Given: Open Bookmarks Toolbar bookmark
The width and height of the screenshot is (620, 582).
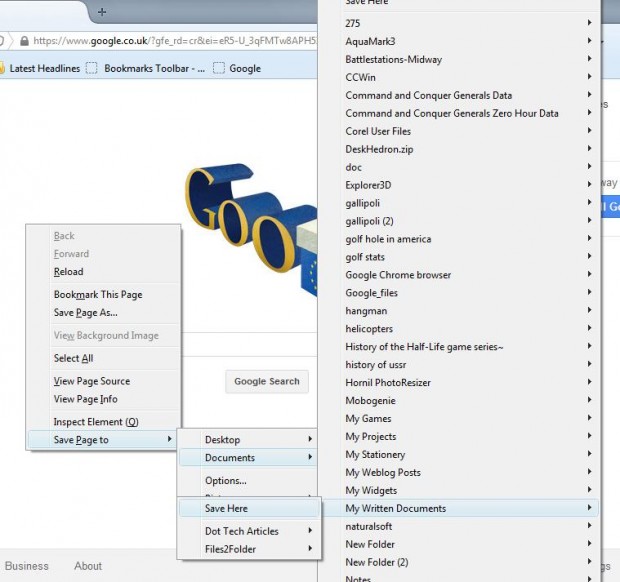Looking at the screenshot, I should point(146,68).
